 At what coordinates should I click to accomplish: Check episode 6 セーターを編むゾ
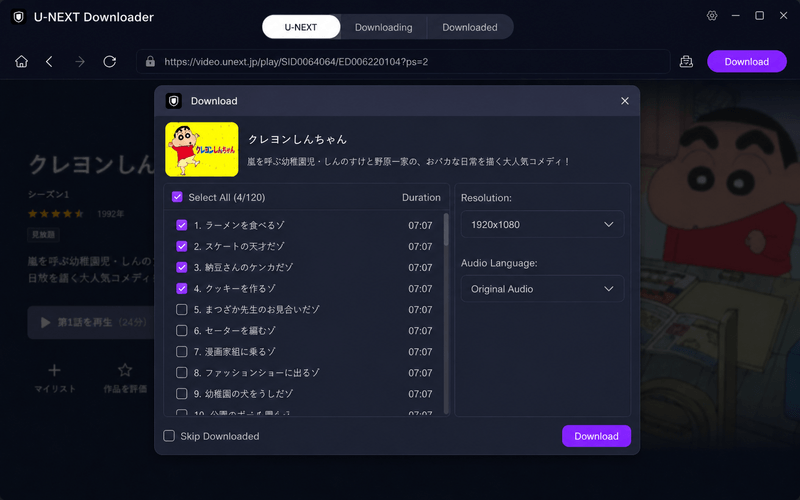coord(182,331)
